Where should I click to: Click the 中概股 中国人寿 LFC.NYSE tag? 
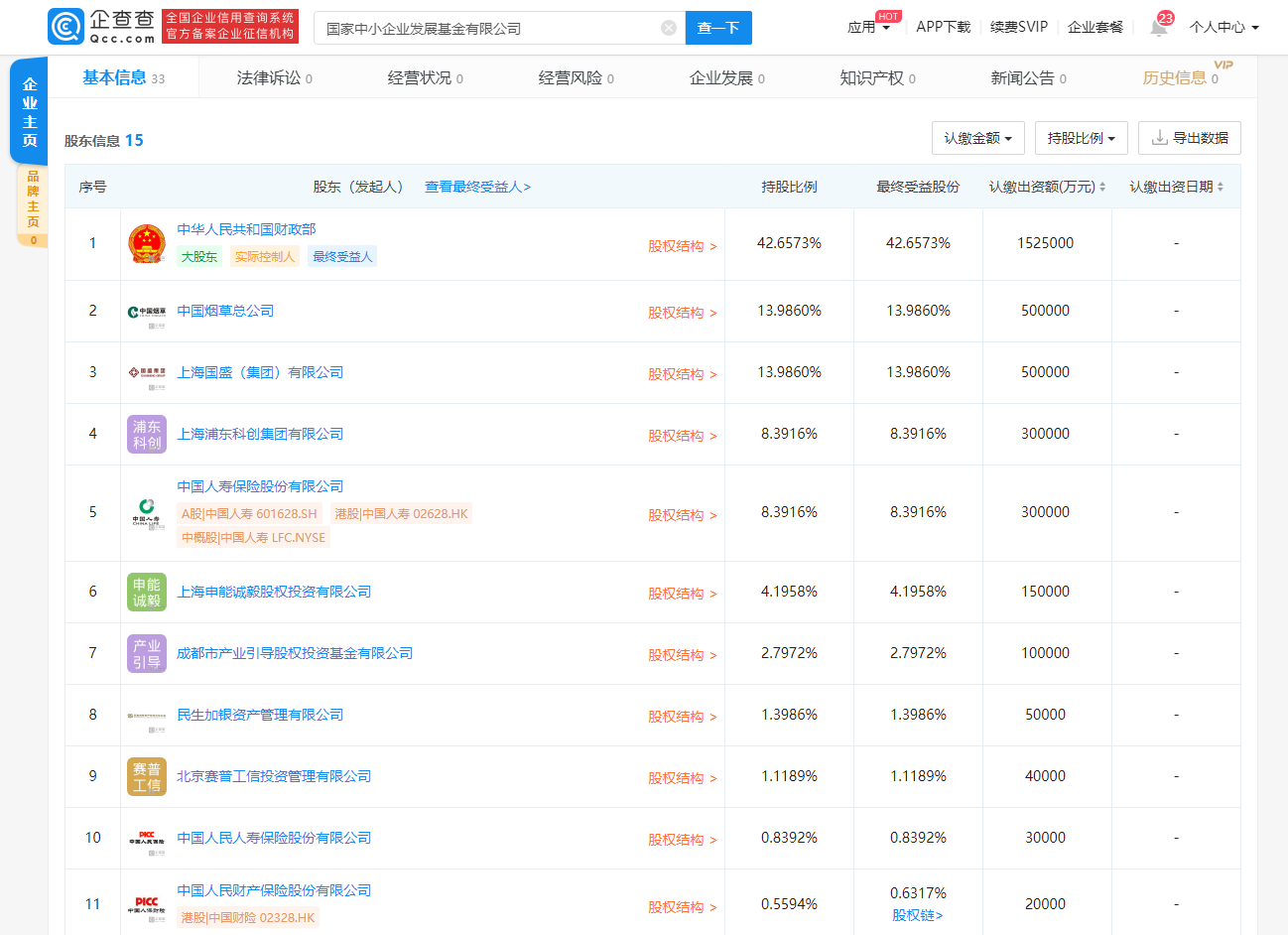click(x=253, y=537)
